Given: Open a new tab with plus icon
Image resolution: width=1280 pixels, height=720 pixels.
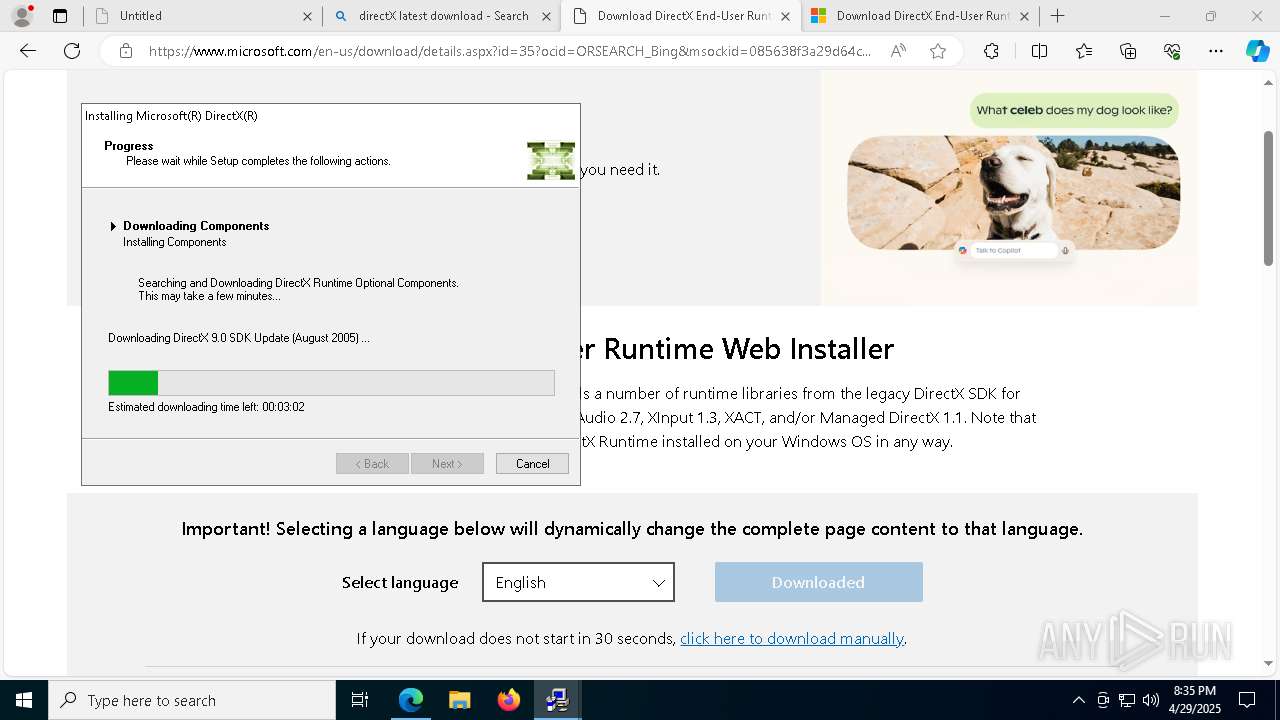Looking at the screenshot, I should pyautogui.click(x=1058, y=16).
